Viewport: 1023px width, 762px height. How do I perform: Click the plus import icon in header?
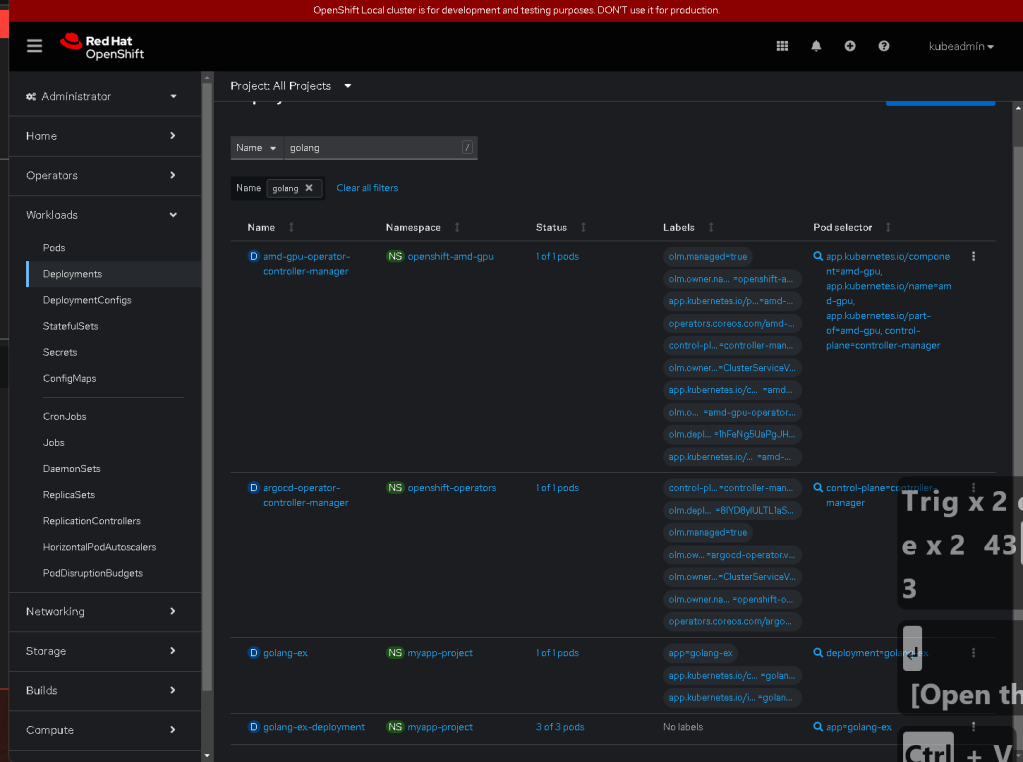click(850, 46)
